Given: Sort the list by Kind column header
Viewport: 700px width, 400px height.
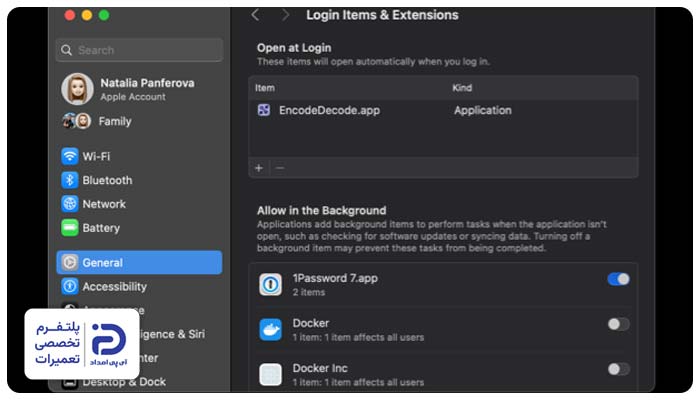Looking at the screenshot, I should (462, 88).
